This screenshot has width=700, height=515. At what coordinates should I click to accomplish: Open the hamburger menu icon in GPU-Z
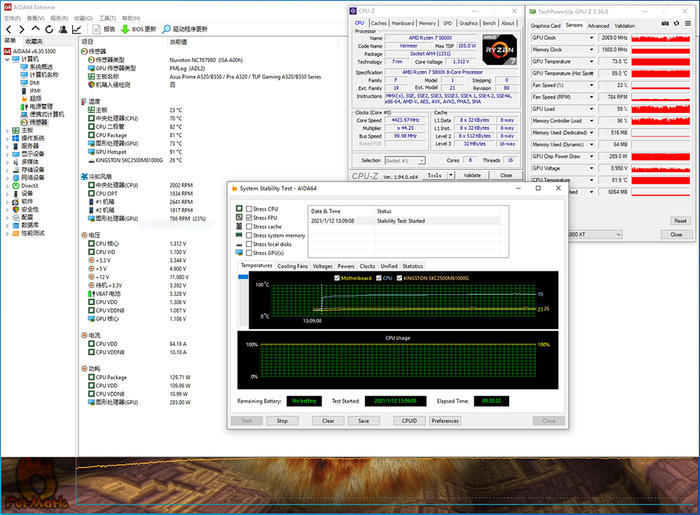(x=688, y=23)
